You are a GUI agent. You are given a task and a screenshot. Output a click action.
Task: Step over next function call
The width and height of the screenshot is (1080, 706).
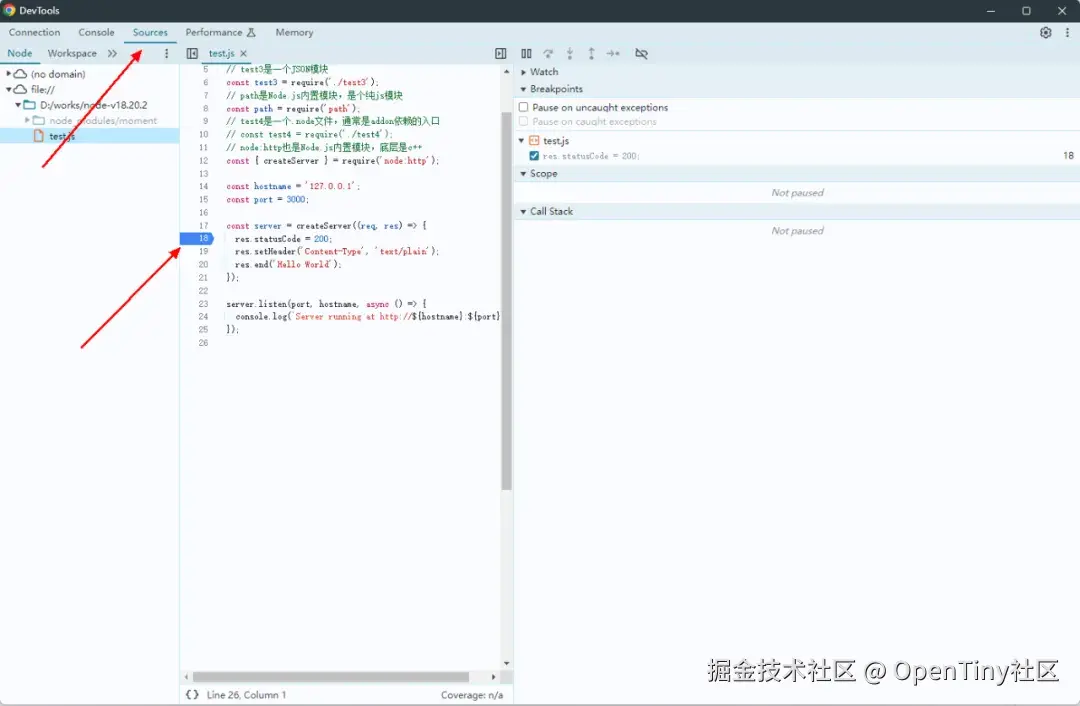[548, 53]
